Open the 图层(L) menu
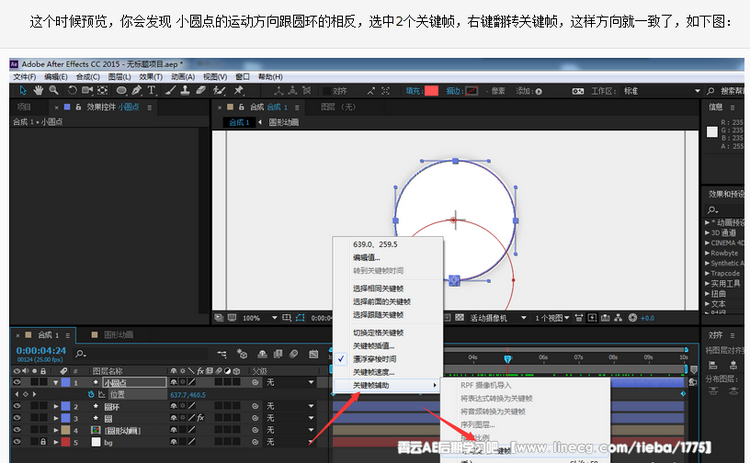This screenshot has height=463, width=750. click(120, 77)
